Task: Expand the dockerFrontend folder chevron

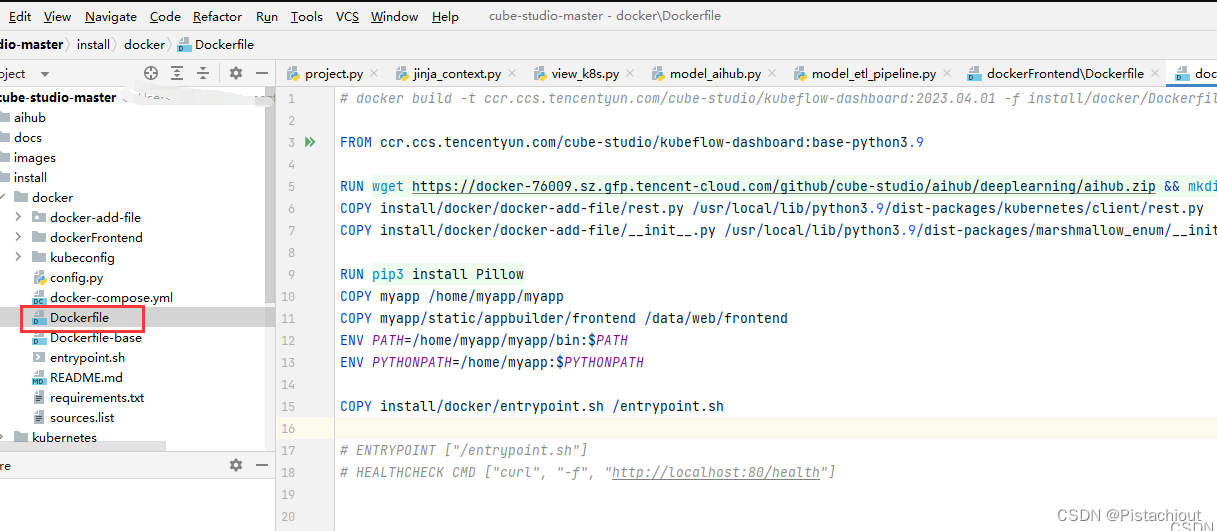Action: tap(18, 237)
